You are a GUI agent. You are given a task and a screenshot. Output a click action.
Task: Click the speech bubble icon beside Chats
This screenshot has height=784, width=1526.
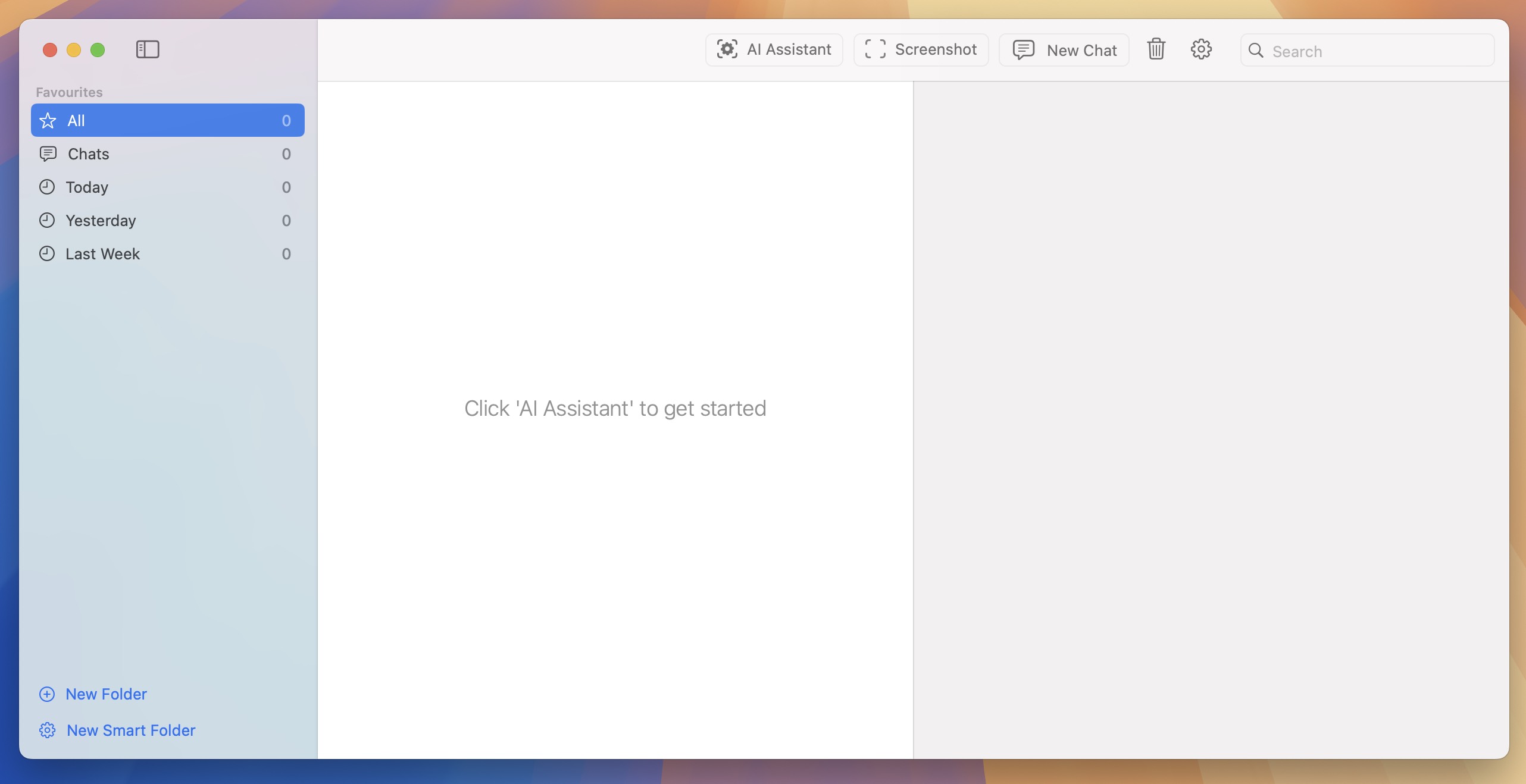[x=47, y=153]
